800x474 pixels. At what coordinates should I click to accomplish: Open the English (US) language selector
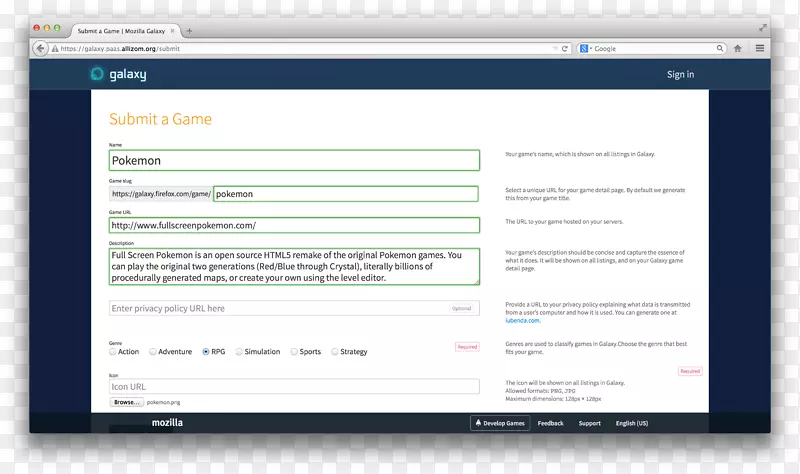click(x=632, y=423)
